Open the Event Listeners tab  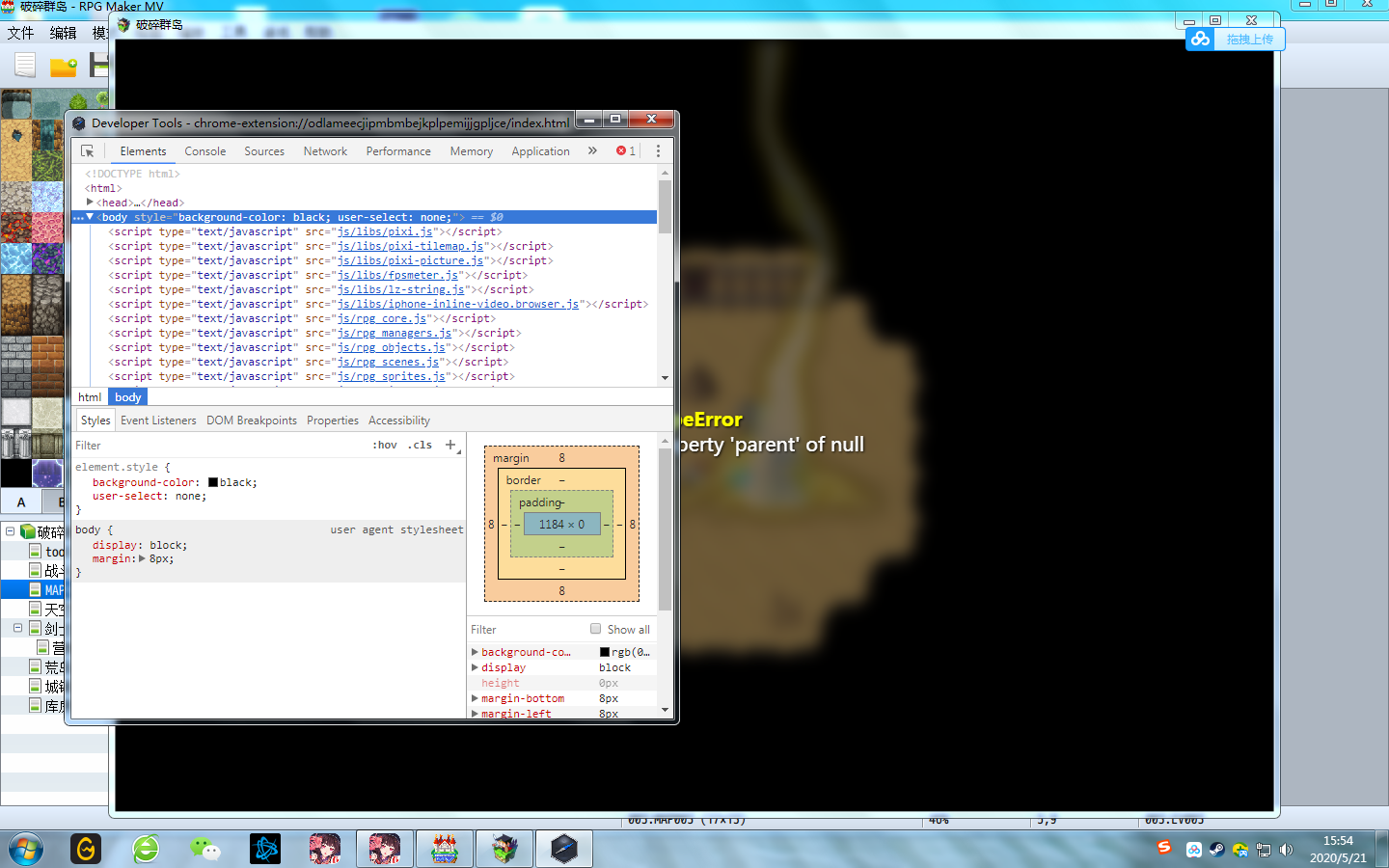coord(158,420)
